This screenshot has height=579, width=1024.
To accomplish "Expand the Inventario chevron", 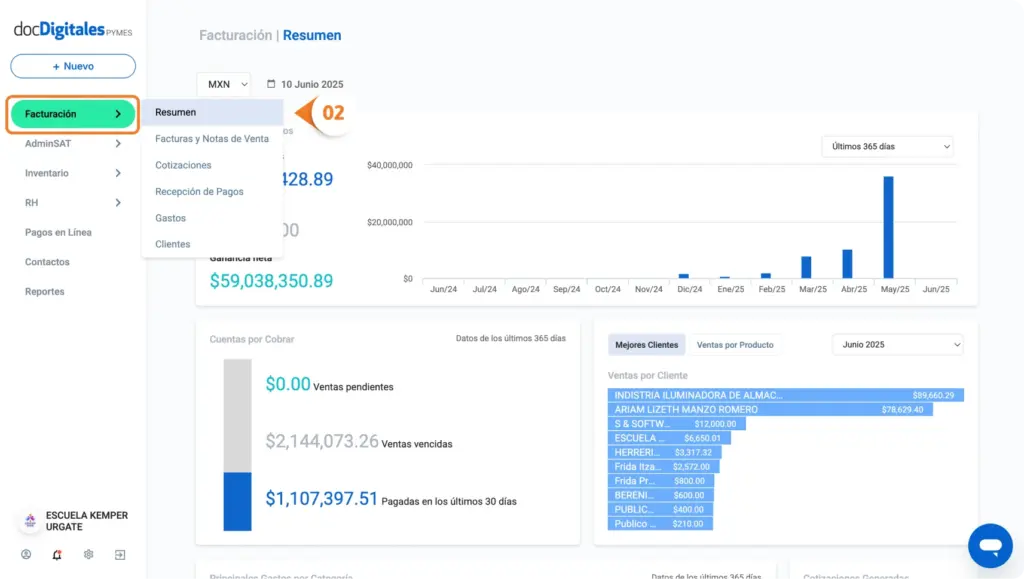I will tap(118, 173).
